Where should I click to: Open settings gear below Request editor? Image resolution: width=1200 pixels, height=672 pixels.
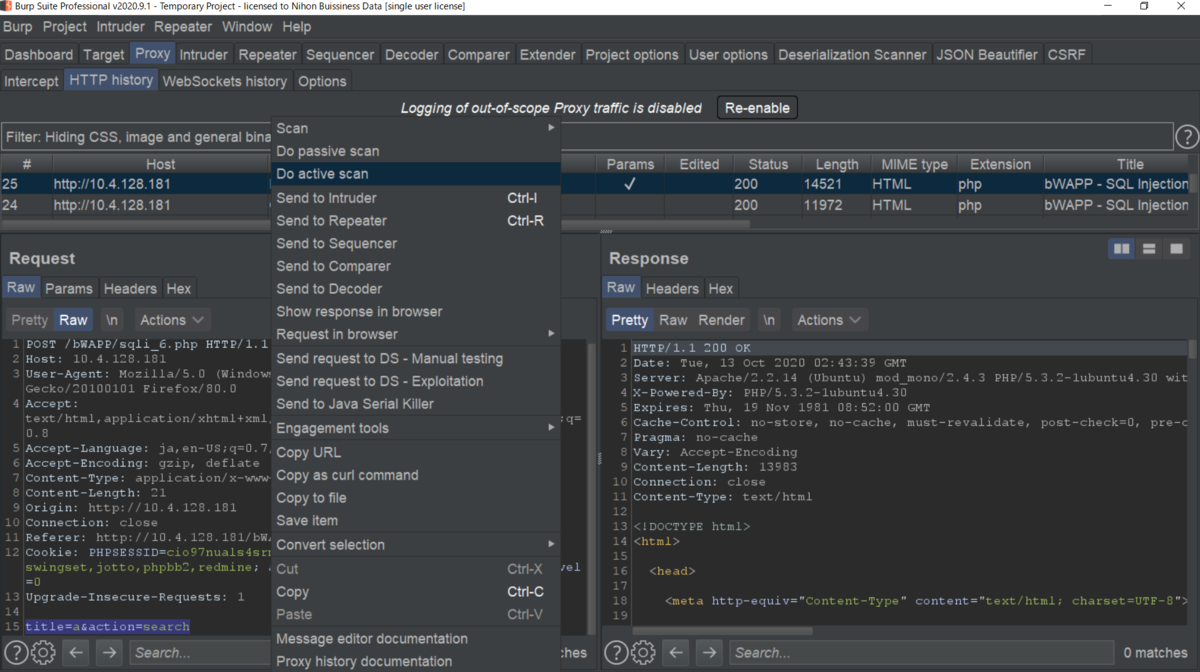click(43, 653)
